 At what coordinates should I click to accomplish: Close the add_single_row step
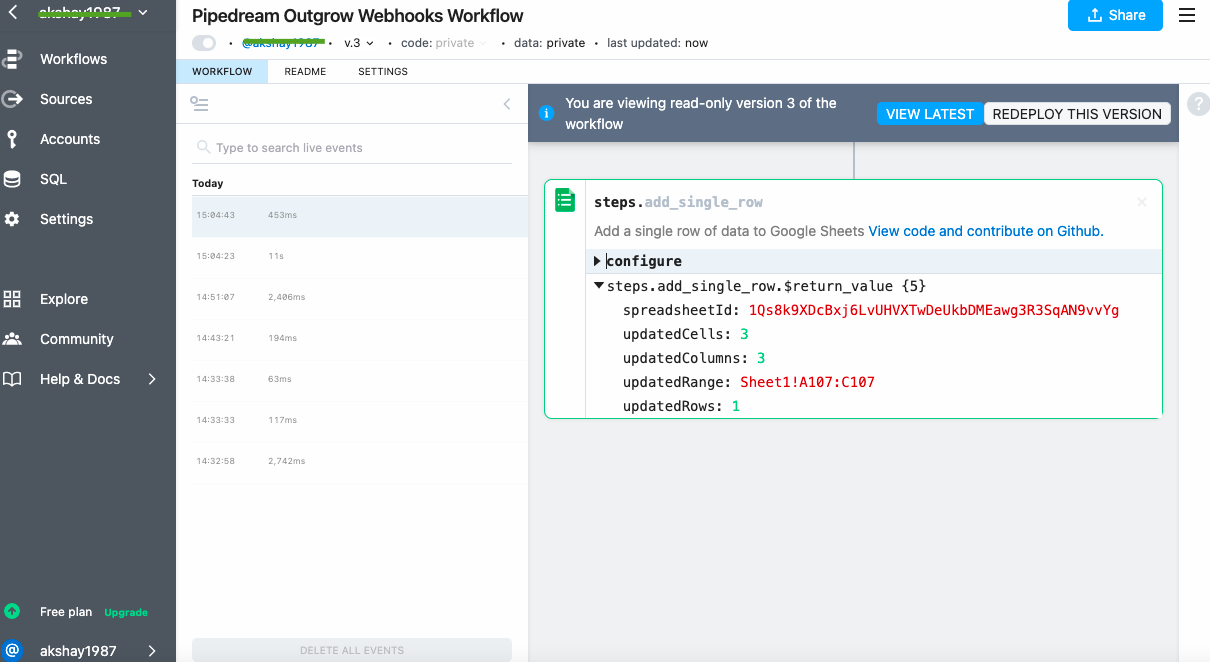1142,202
